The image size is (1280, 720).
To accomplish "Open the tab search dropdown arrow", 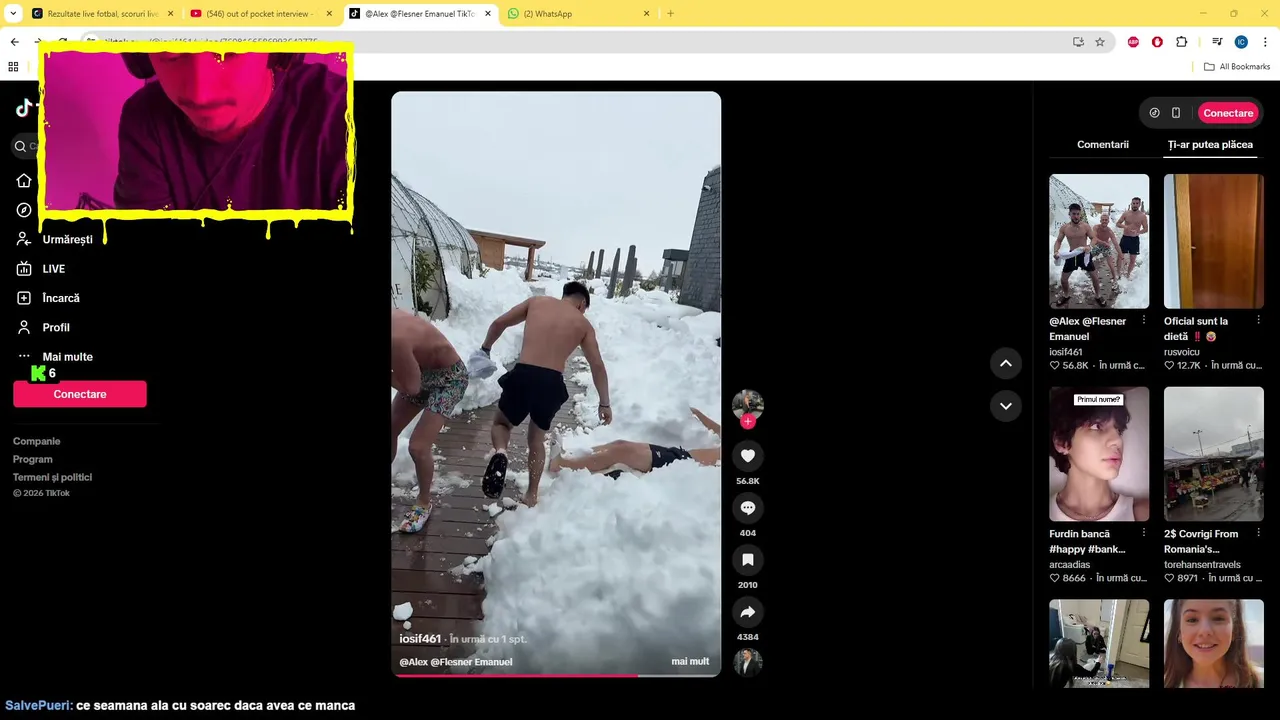I will tap(13, 14).
